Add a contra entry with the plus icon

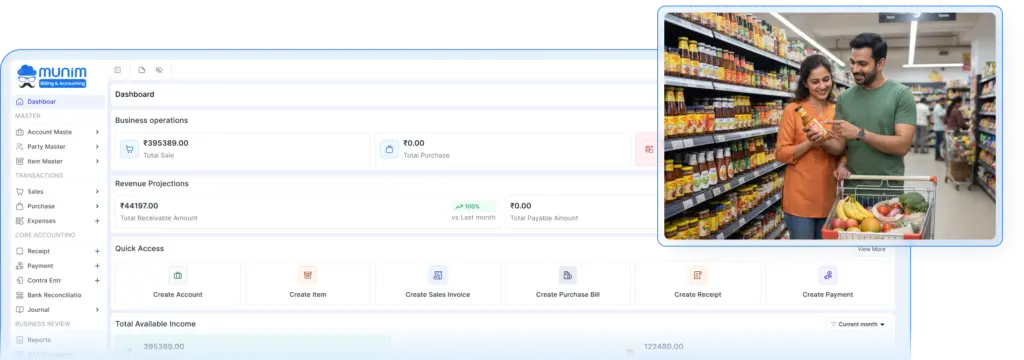97,280
